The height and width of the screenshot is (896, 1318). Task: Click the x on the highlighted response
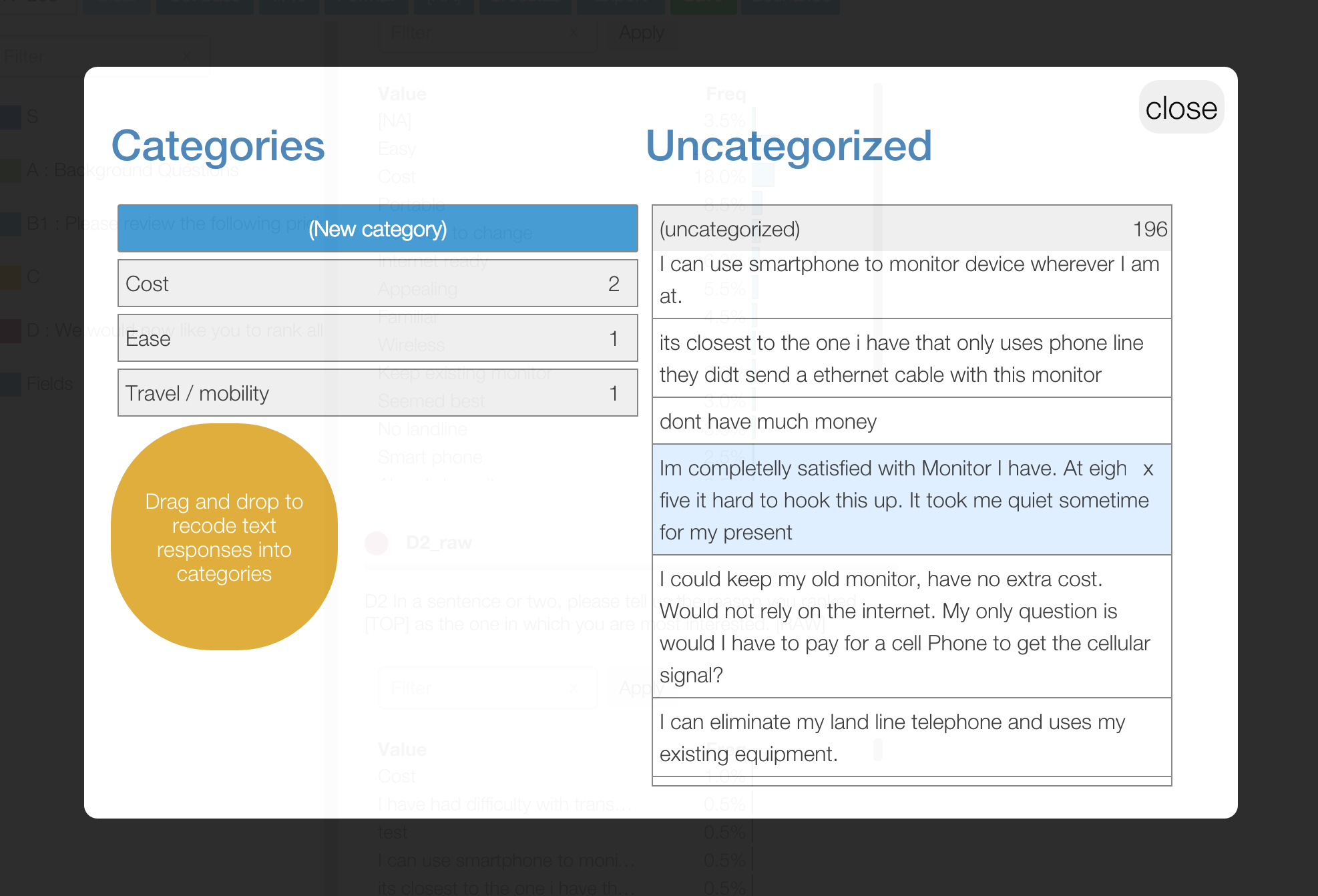coord(1148,469)
